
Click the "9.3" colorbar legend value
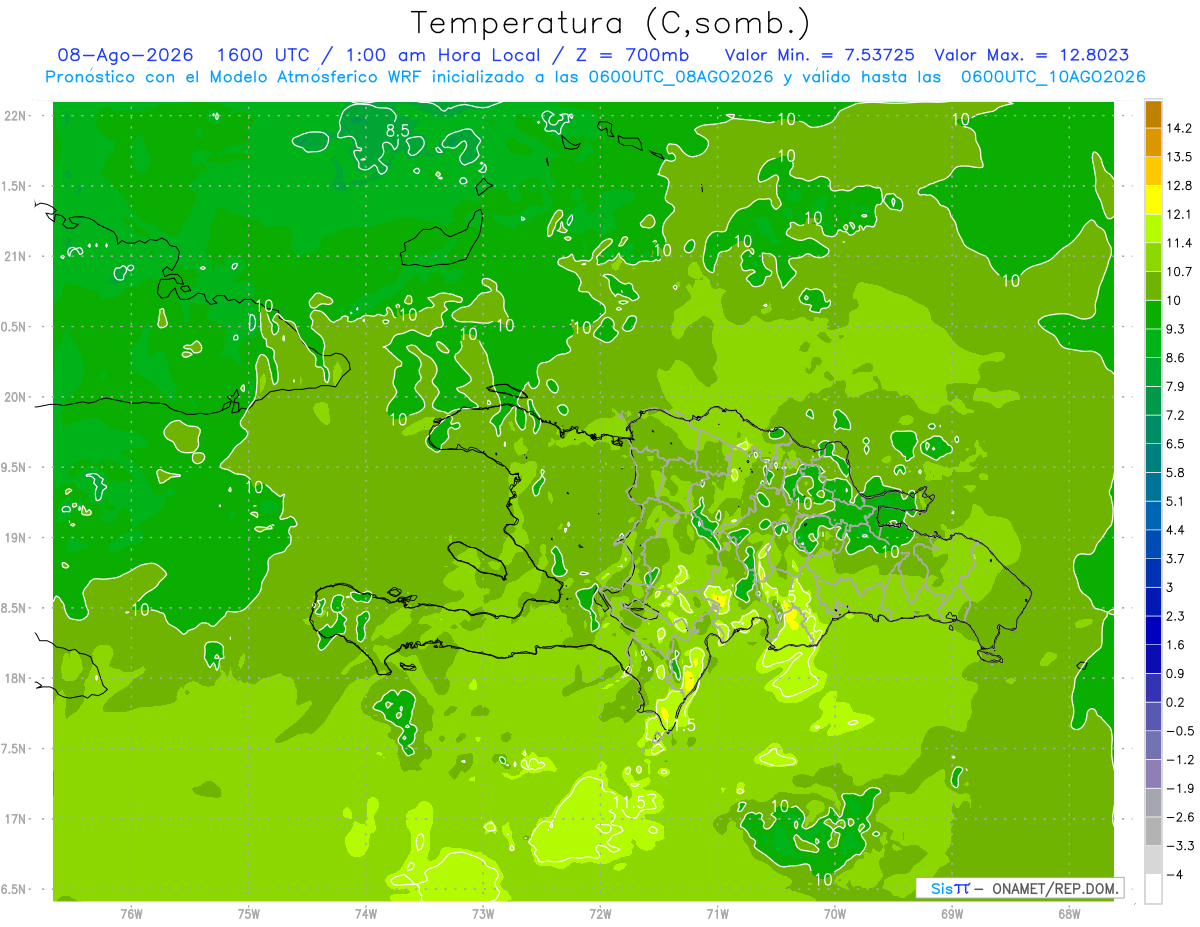tap(1176, 329)
